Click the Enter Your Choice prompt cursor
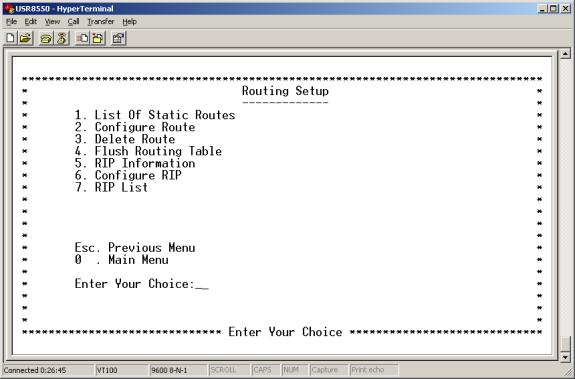The height and width of the screenshot is (379, 575). pyautogui.click(x=202, y=285)
